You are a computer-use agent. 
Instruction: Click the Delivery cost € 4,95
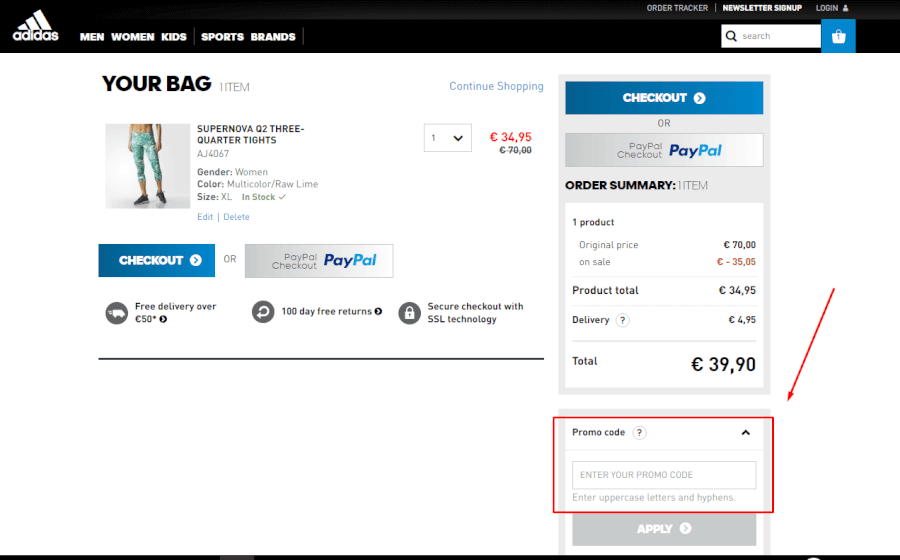point(742,320)
